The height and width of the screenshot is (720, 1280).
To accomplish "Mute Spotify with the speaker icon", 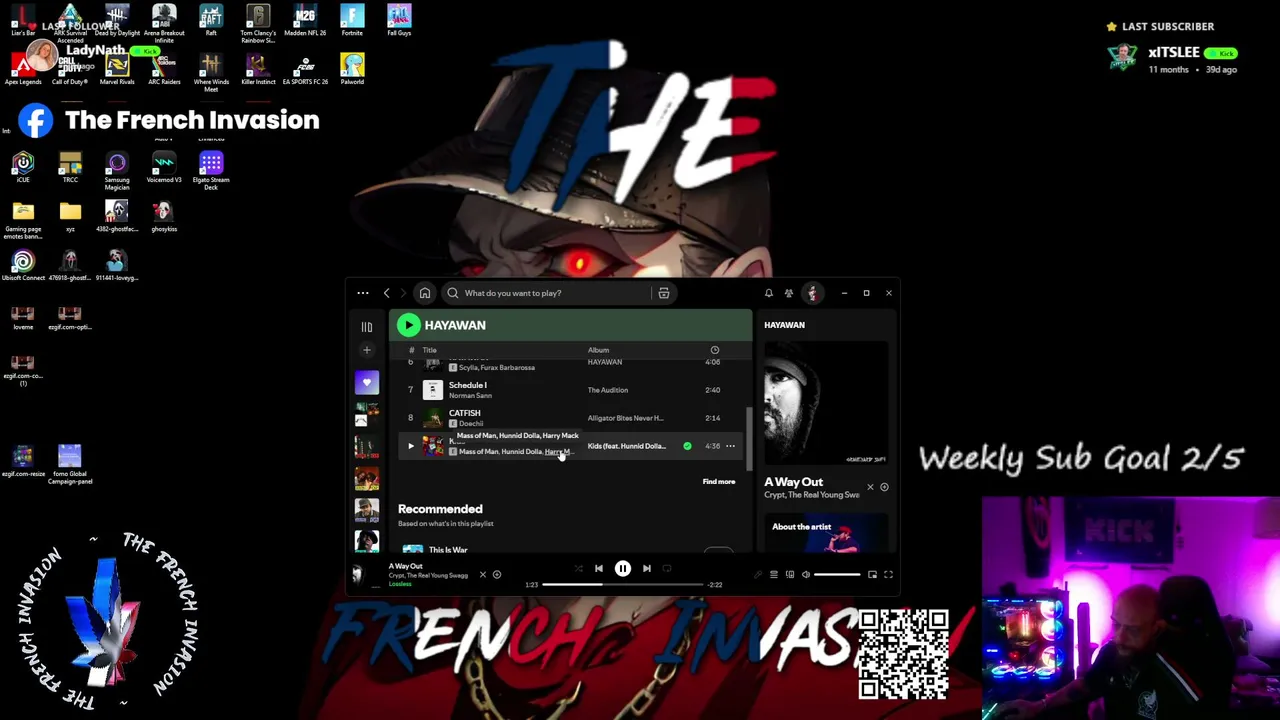I will (806, 575).
